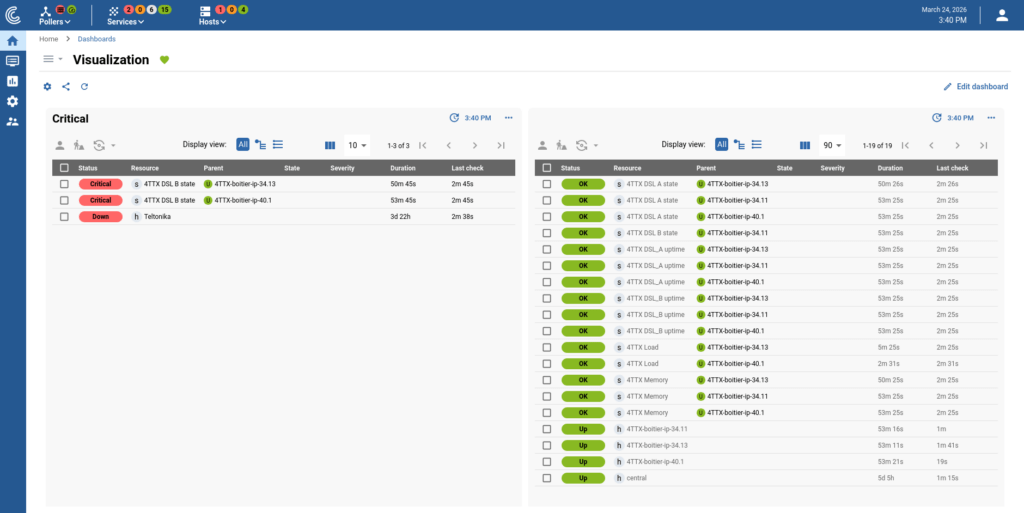Check the Teltonika row checkbox
This screenshot has width=1024, height=513.
pyautogui.click(x=64, y=216)
